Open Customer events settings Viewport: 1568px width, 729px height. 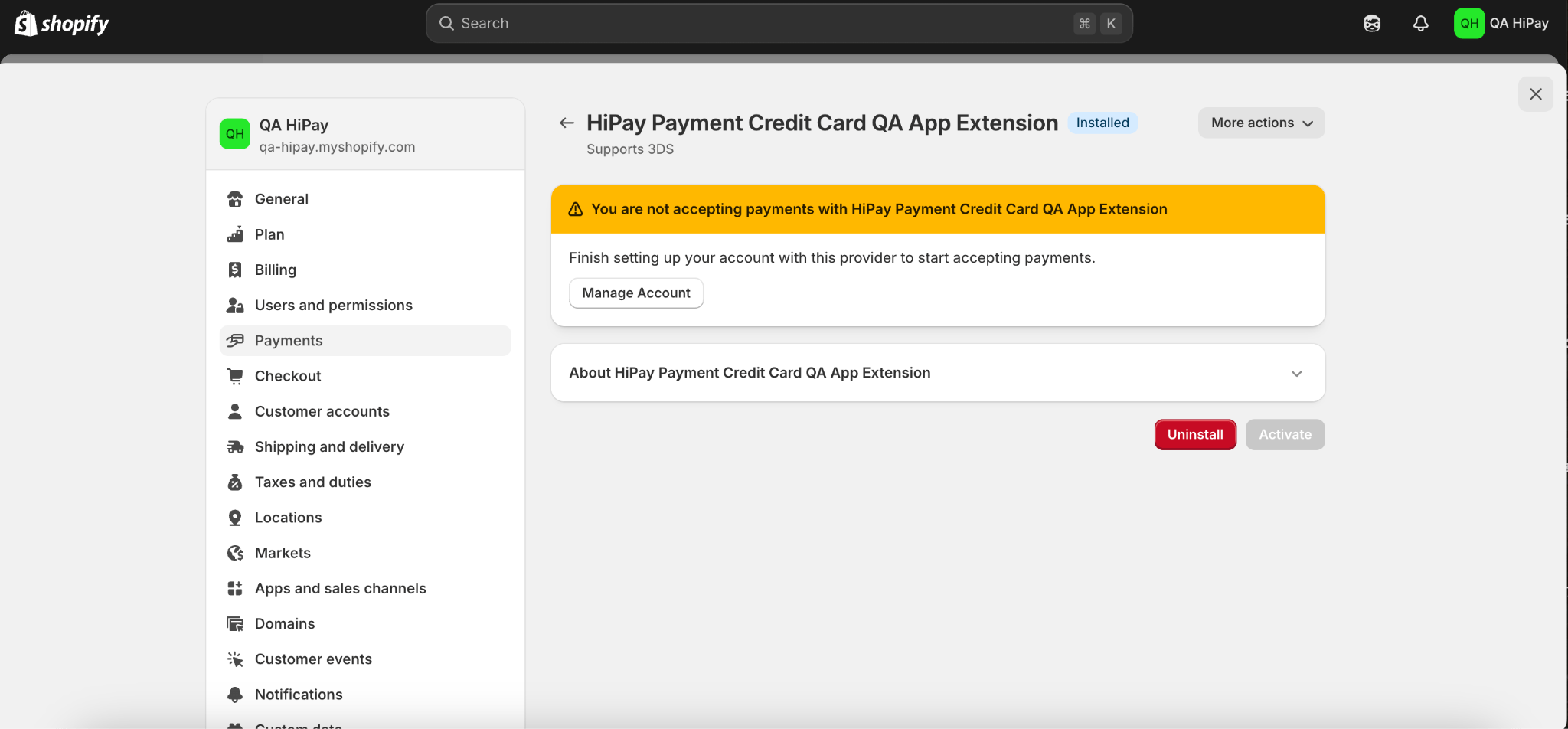tap(365, 659)
